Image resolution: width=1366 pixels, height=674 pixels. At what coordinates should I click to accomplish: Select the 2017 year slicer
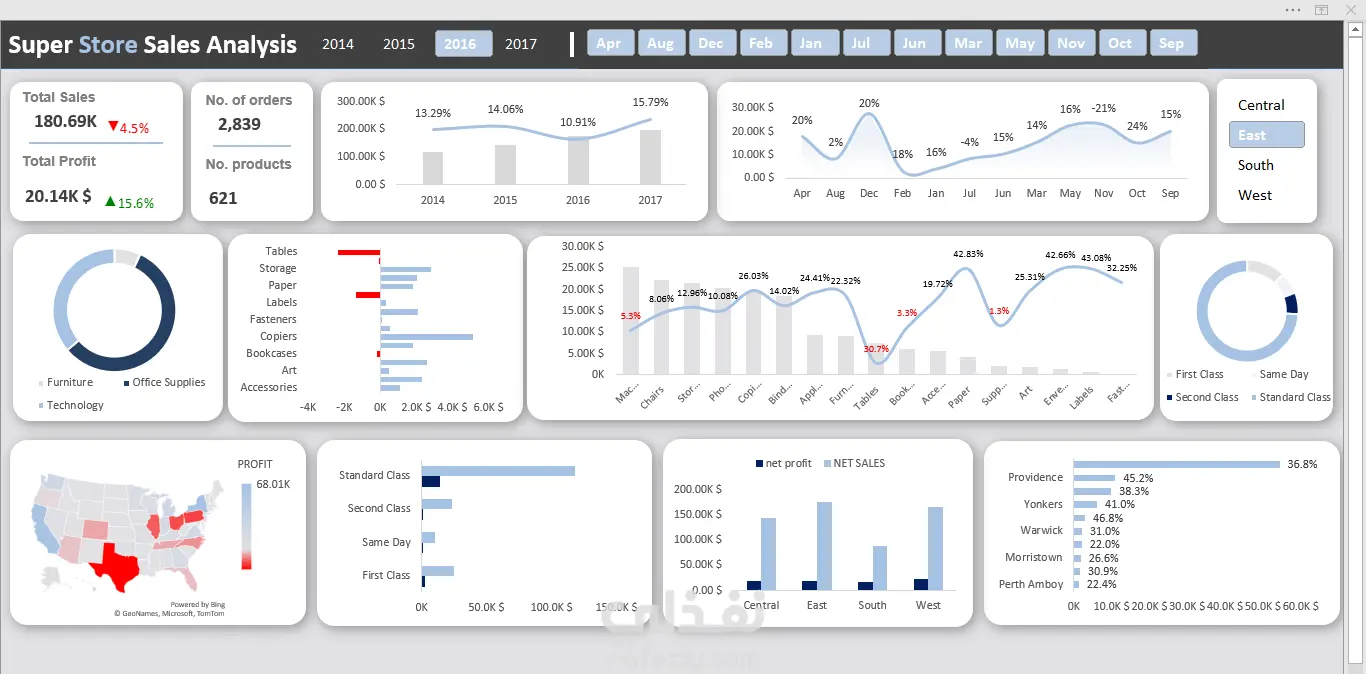click(521, 44)
